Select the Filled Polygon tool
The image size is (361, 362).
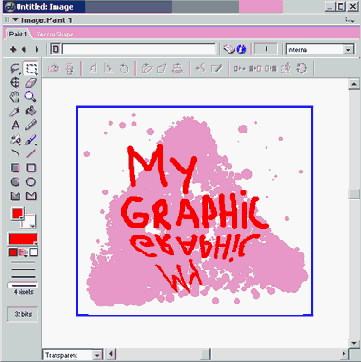15,196
